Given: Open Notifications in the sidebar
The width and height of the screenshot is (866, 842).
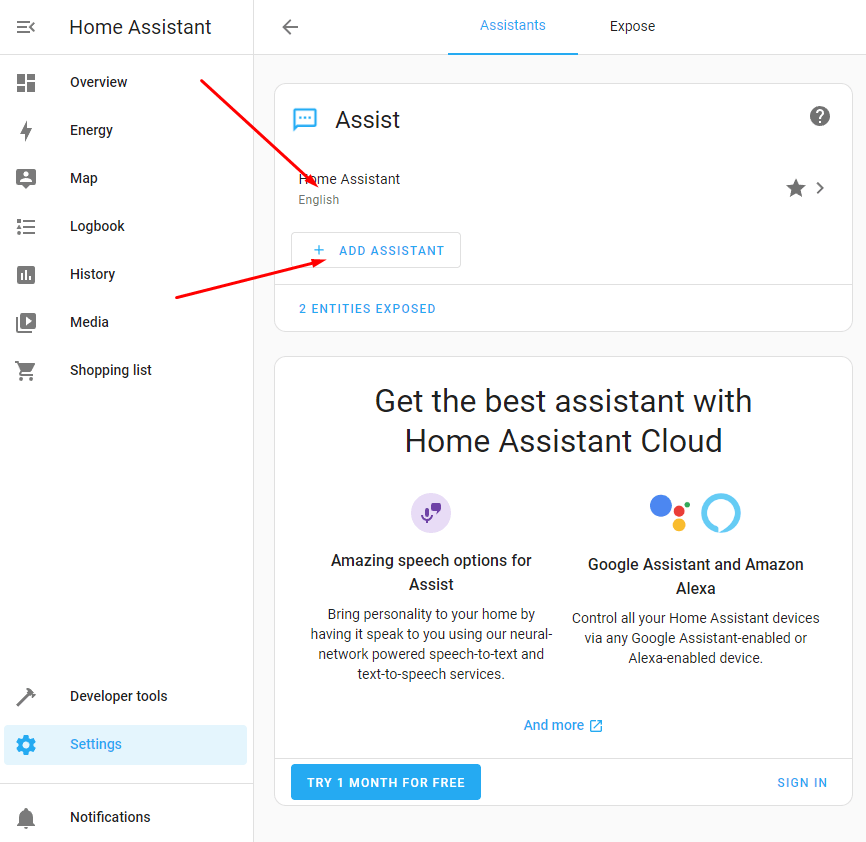Looking at the screenshot, I should pyautogui.click(x=125, y=818).
